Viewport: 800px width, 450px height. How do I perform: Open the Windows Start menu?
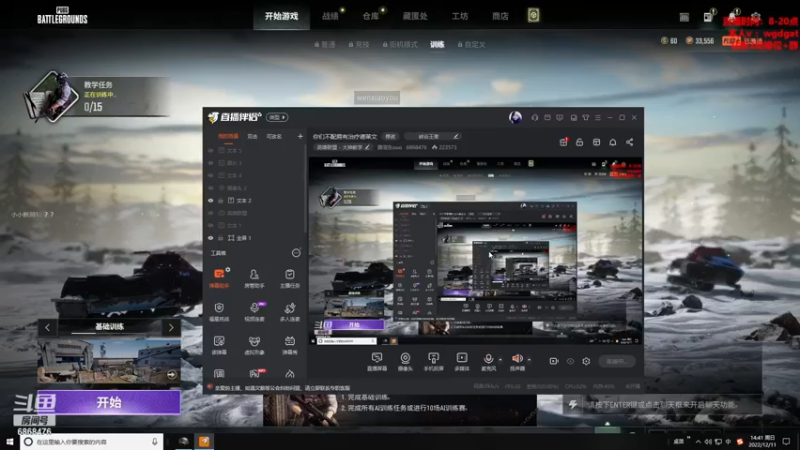[10, 441]
